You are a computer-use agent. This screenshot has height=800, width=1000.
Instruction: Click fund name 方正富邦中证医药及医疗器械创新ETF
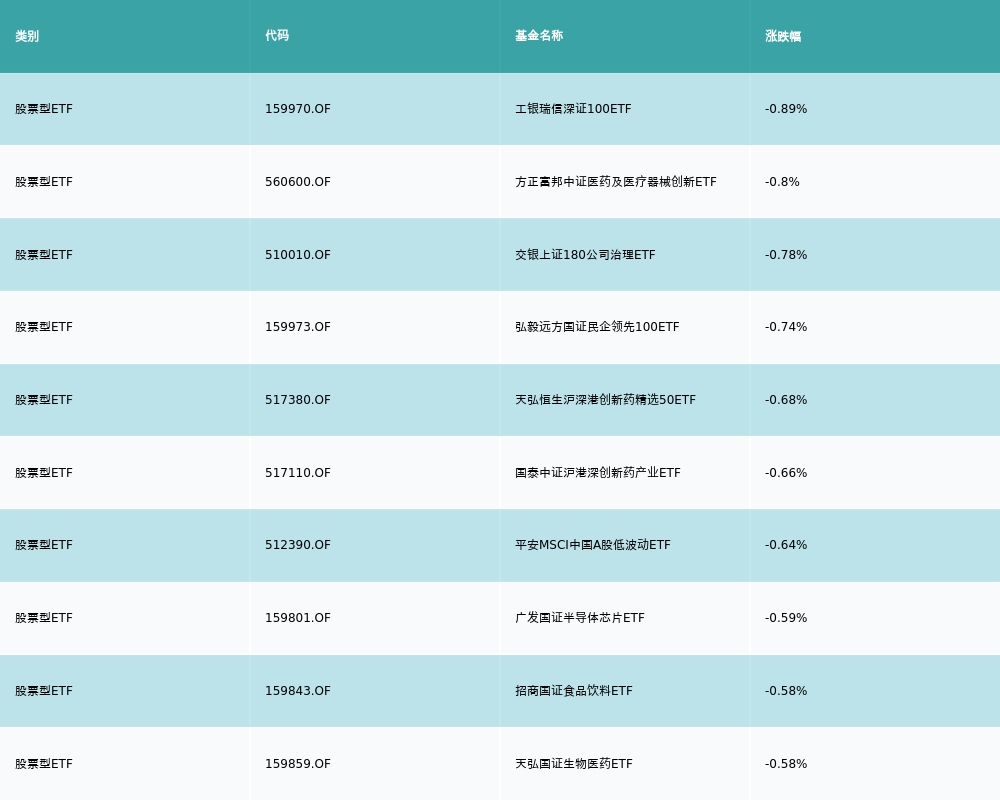[x=616, y=182]
